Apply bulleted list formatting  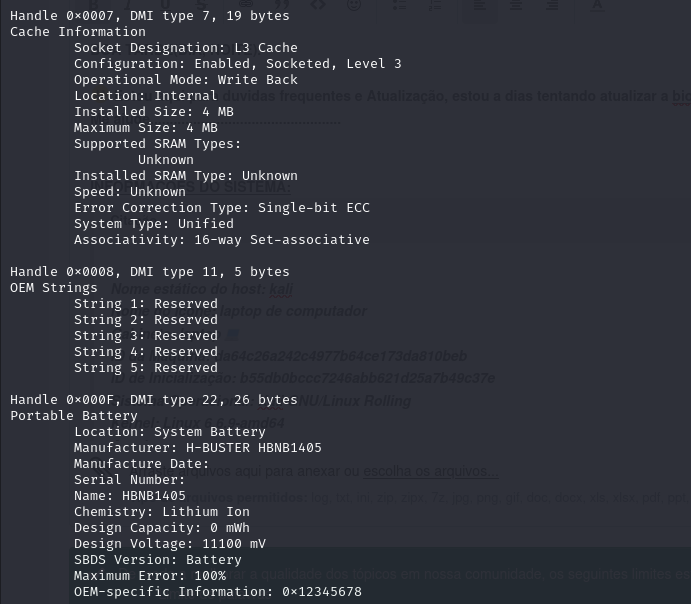tap(399, 4)
